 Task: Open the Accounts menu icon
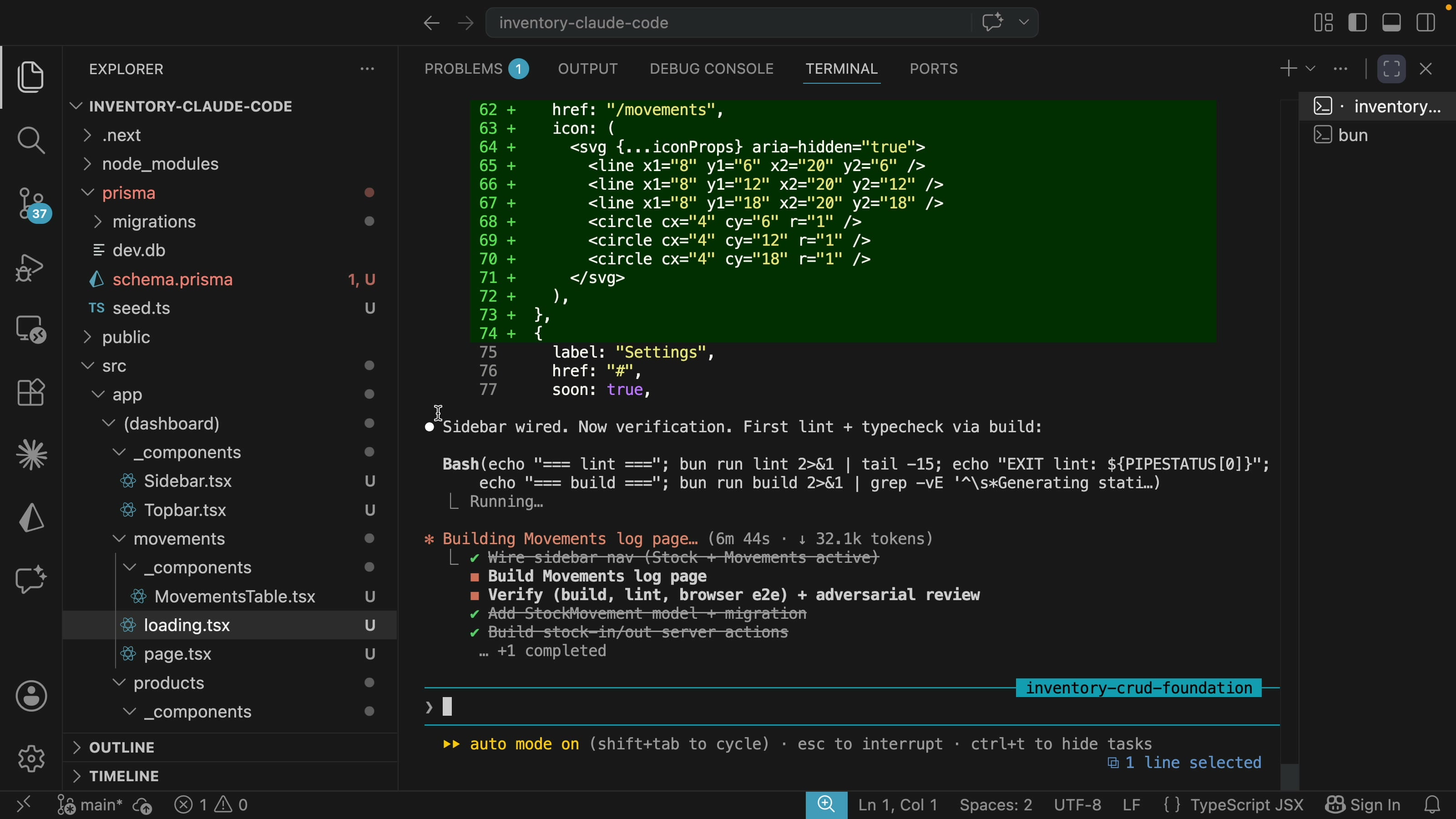(30, 696)
